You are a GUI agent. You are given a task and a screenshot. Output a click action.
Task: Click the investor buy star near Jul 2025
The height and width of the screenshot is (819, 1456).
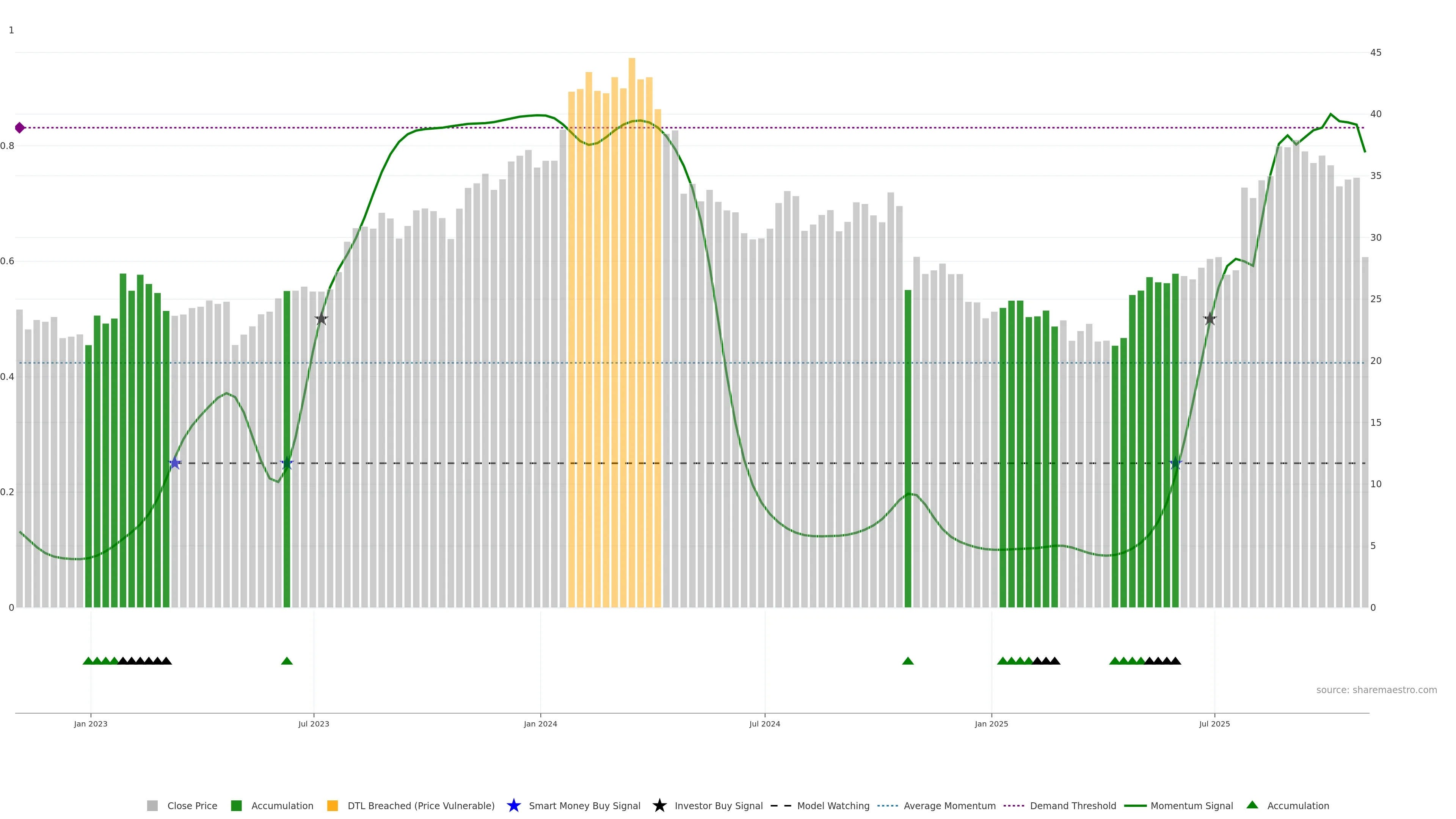1210,319
